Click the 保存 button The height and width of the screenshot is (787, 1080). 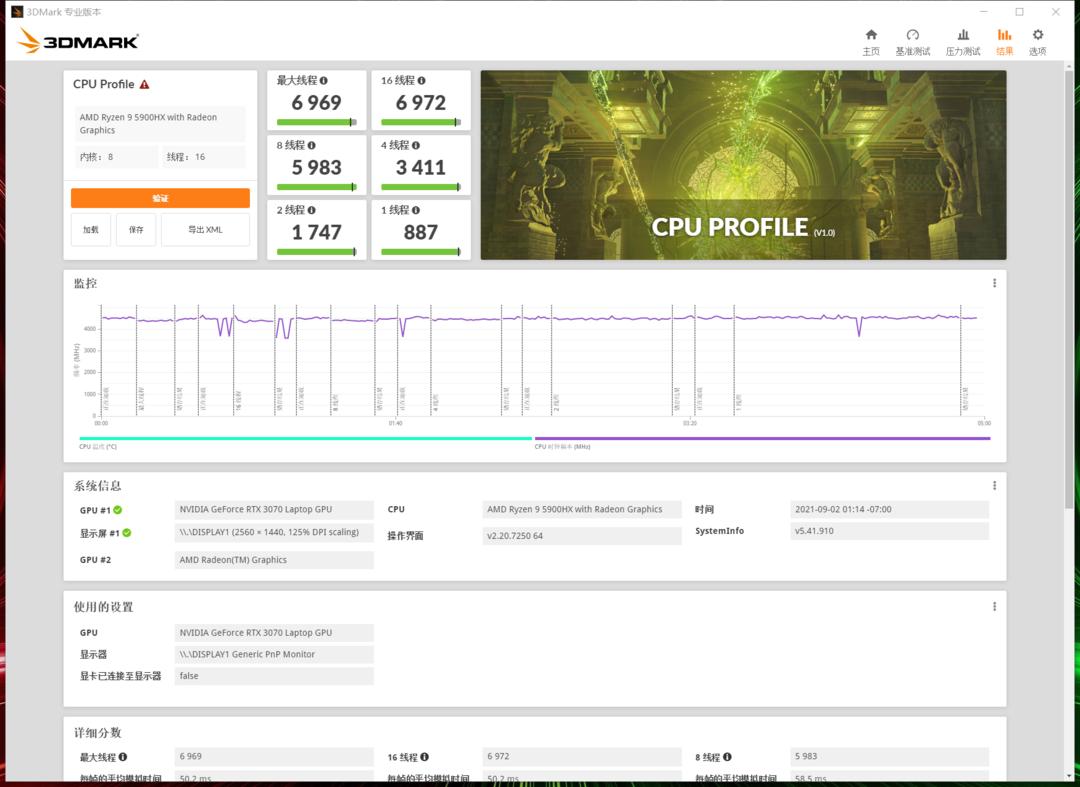coord(136,230)
